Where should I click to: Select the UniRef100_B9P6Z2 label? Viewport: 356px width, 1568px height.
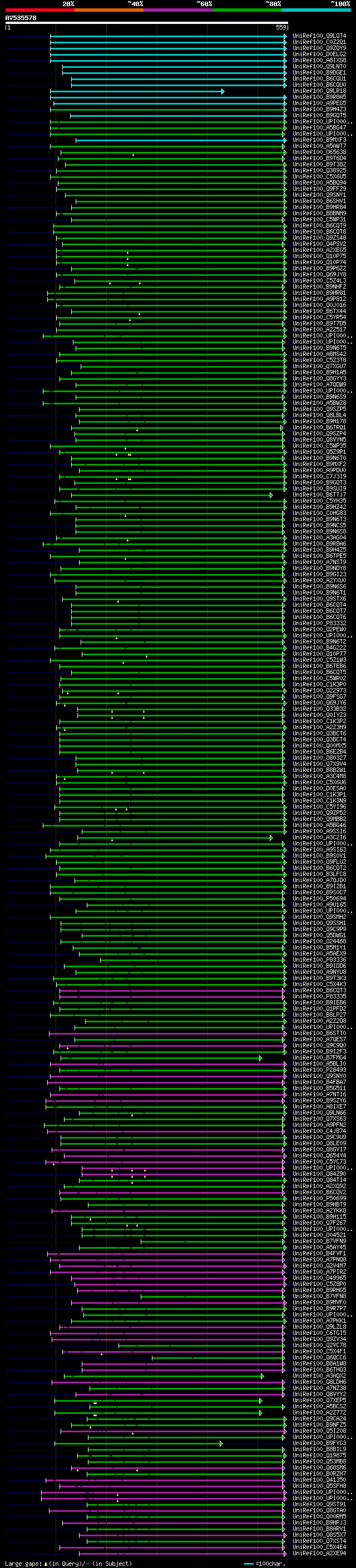pyautogui.click(x=319, y=269)
